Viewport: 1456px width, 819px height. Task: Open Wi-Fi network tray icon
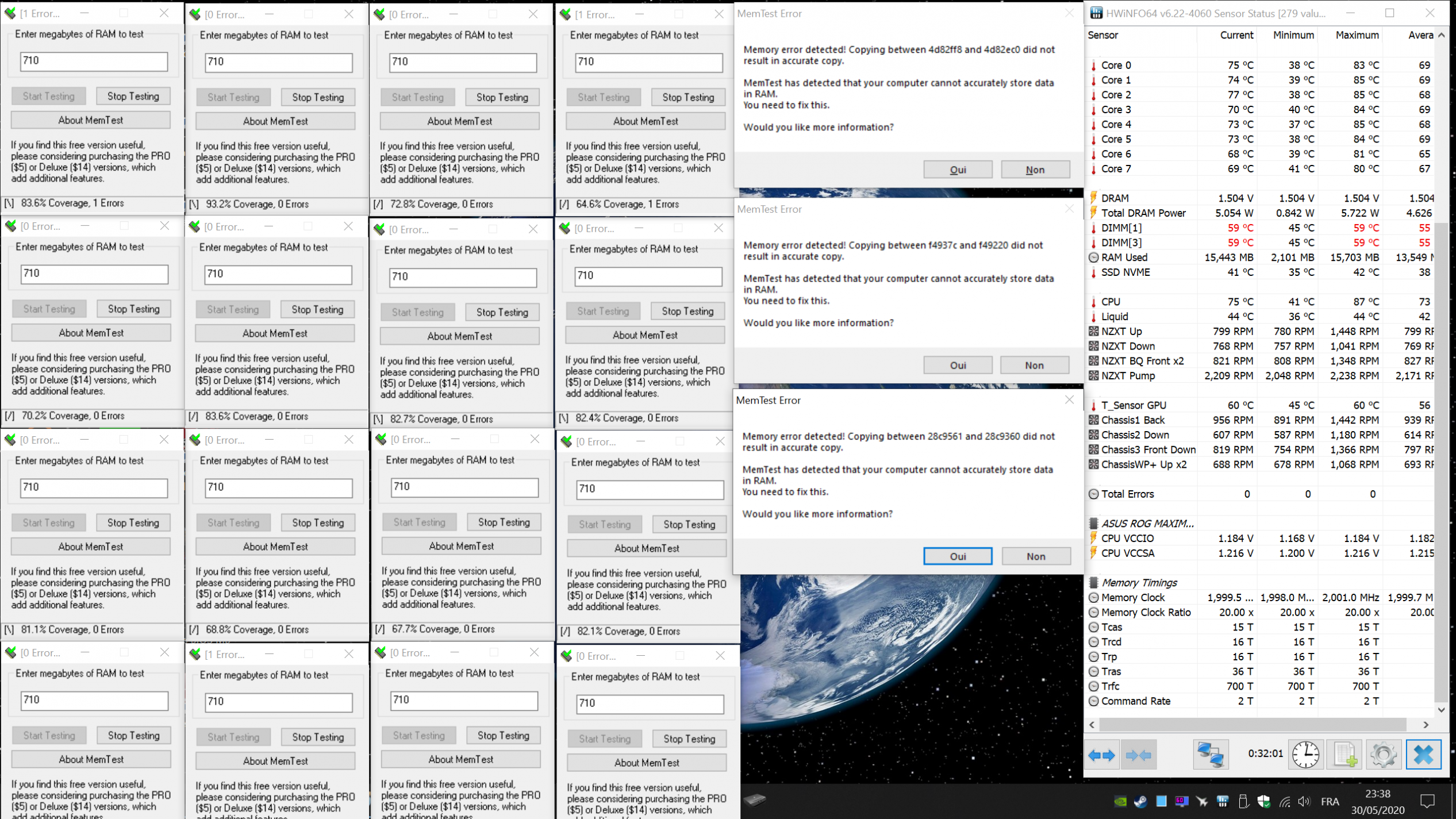click(1285, 801)
